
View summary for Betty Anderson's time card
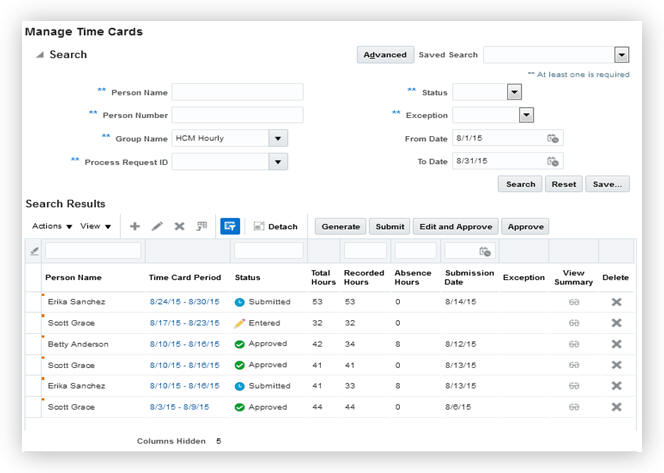click(x=574, y=344)
